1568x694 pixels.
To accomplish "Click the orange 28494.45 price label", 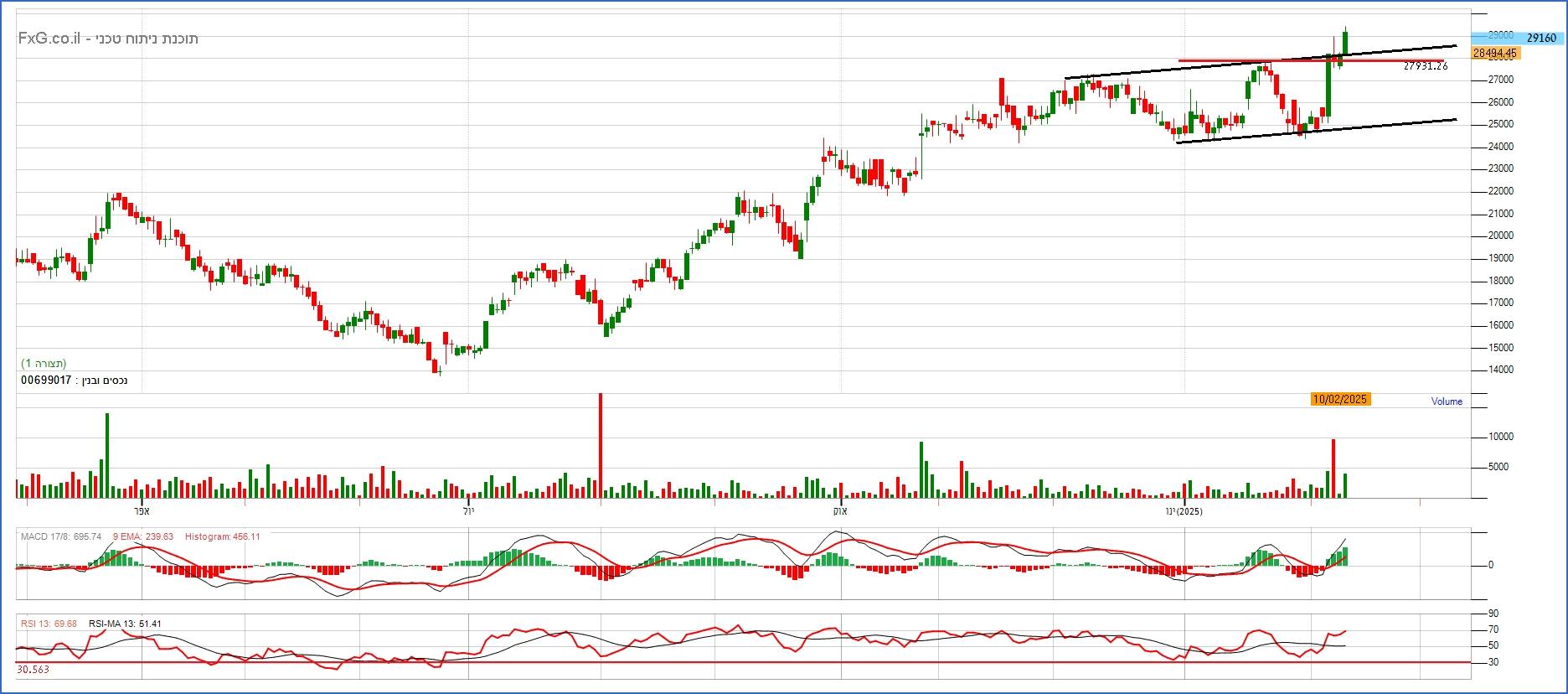I will pos(1494,53).
